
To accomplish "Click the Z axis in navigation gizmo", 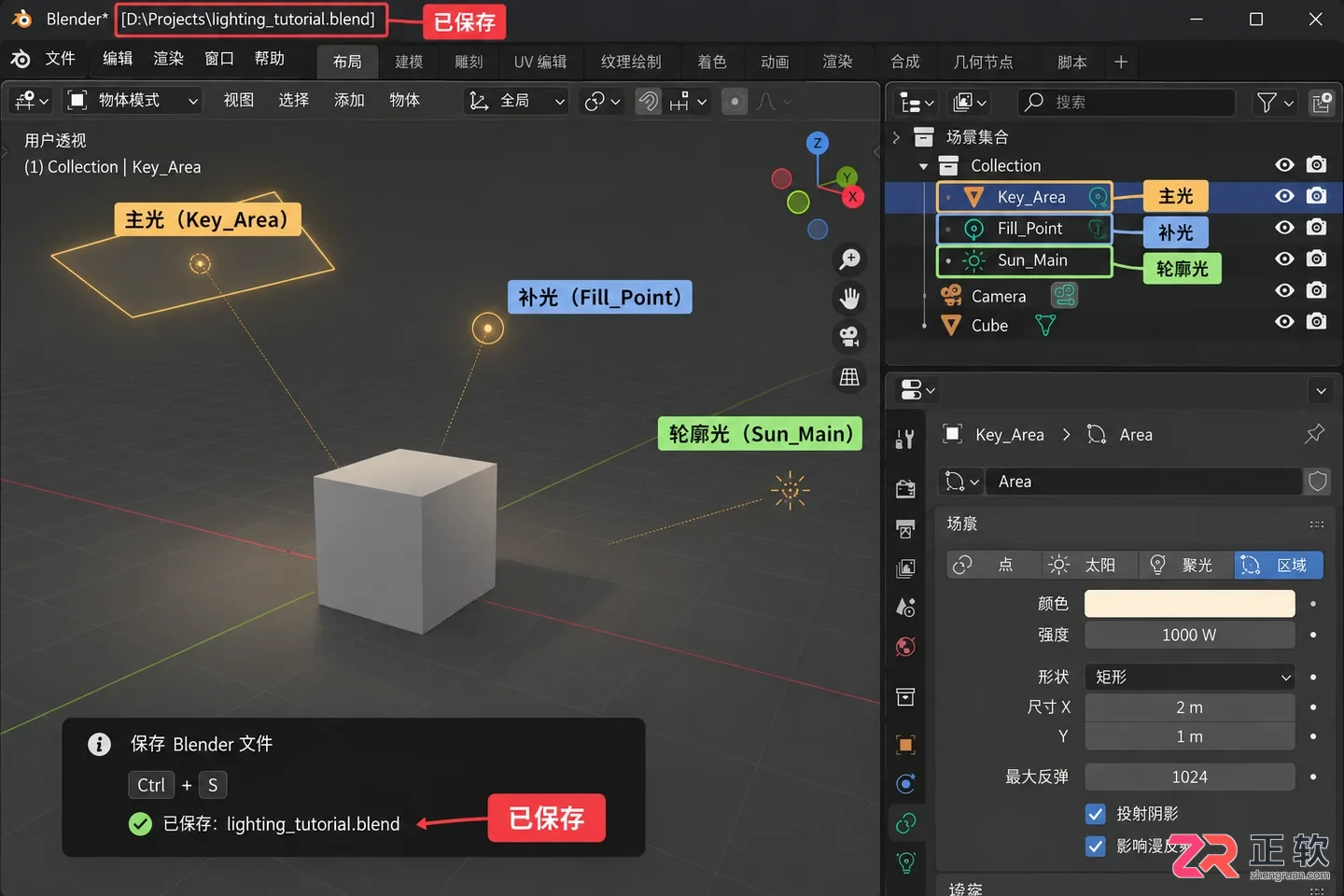I will (x=818, y=143).
